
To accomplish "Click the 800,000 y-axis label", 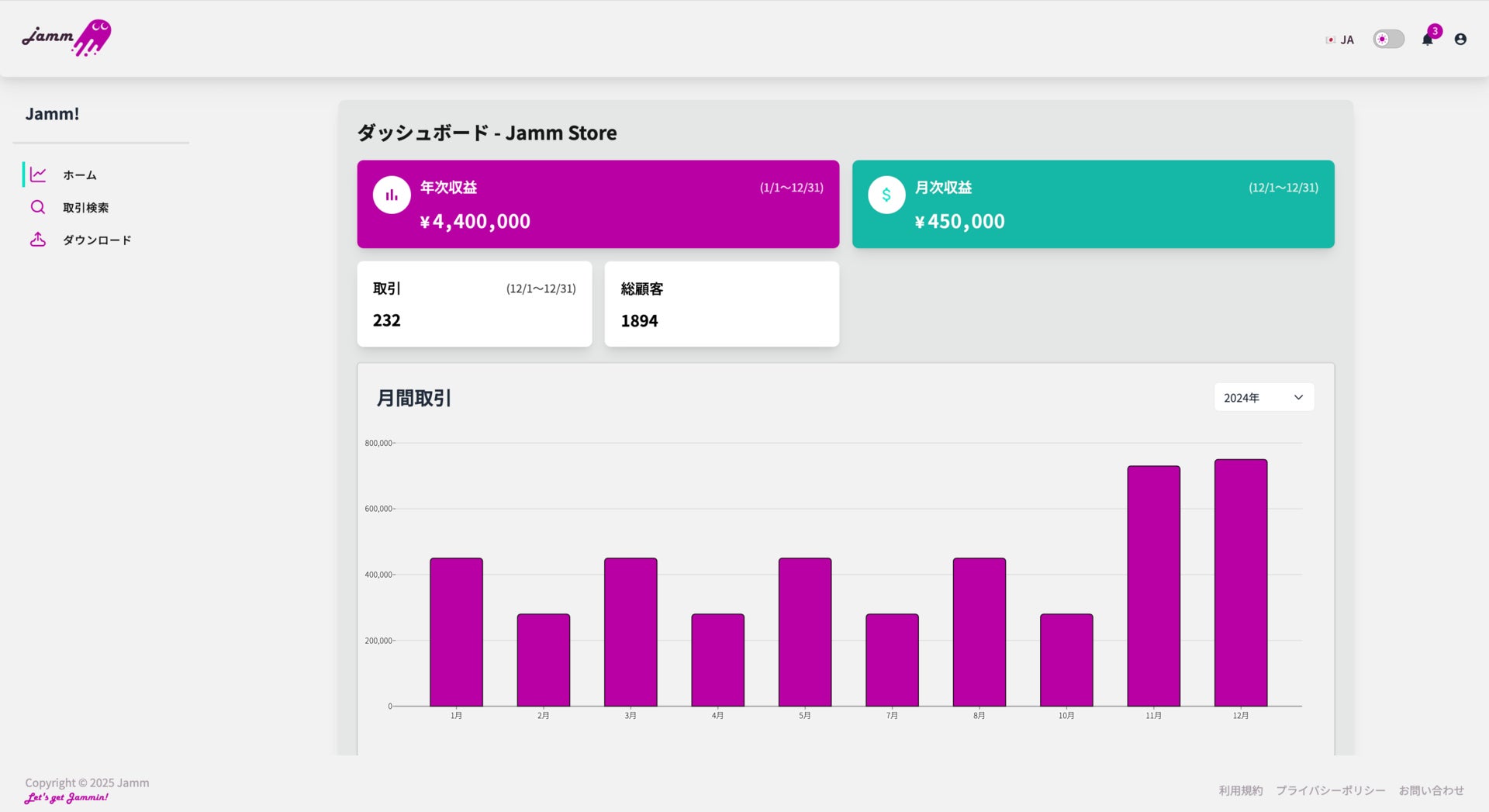I will [378, 444].
